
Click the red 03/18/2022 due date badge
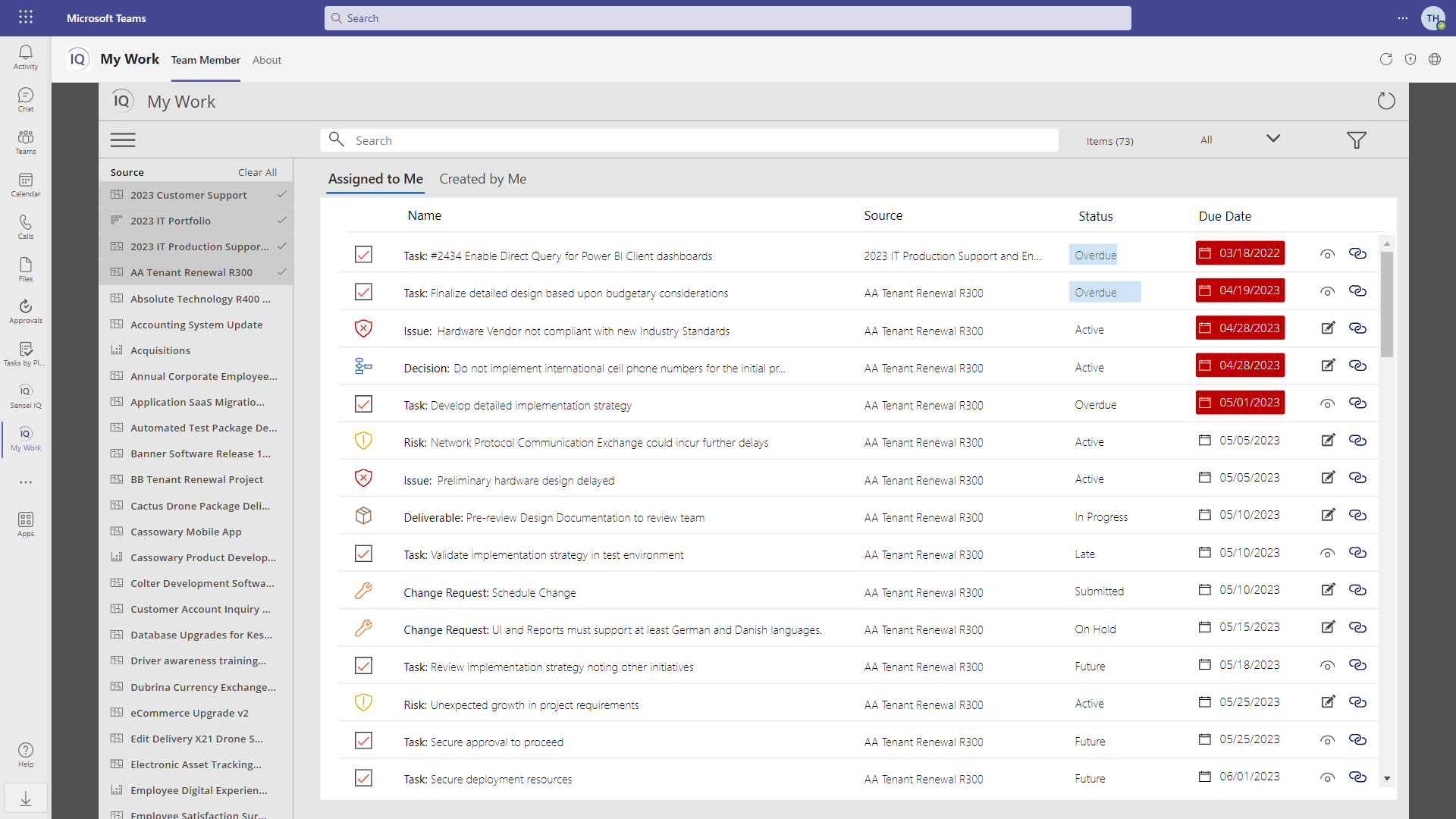(1240, 253)
